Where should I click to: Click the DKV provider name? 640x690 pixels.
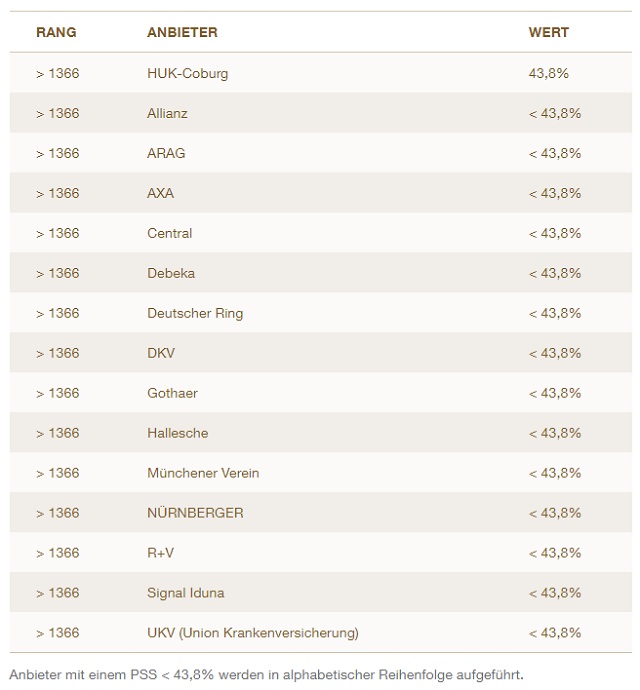click(161, 353)
